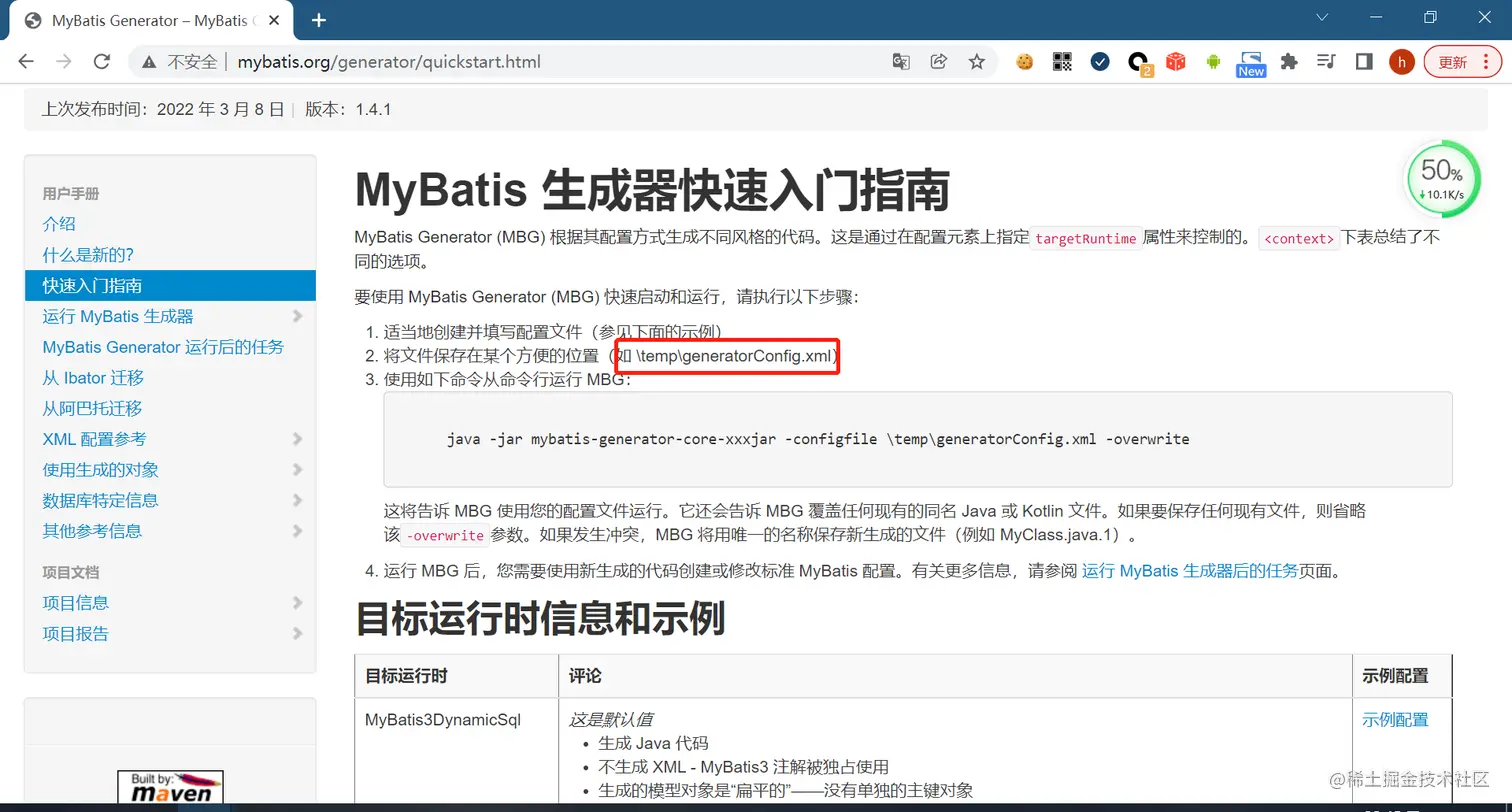Open the green Android extension
This screenshot has width=1512, height=812.
coord(1214,61)
